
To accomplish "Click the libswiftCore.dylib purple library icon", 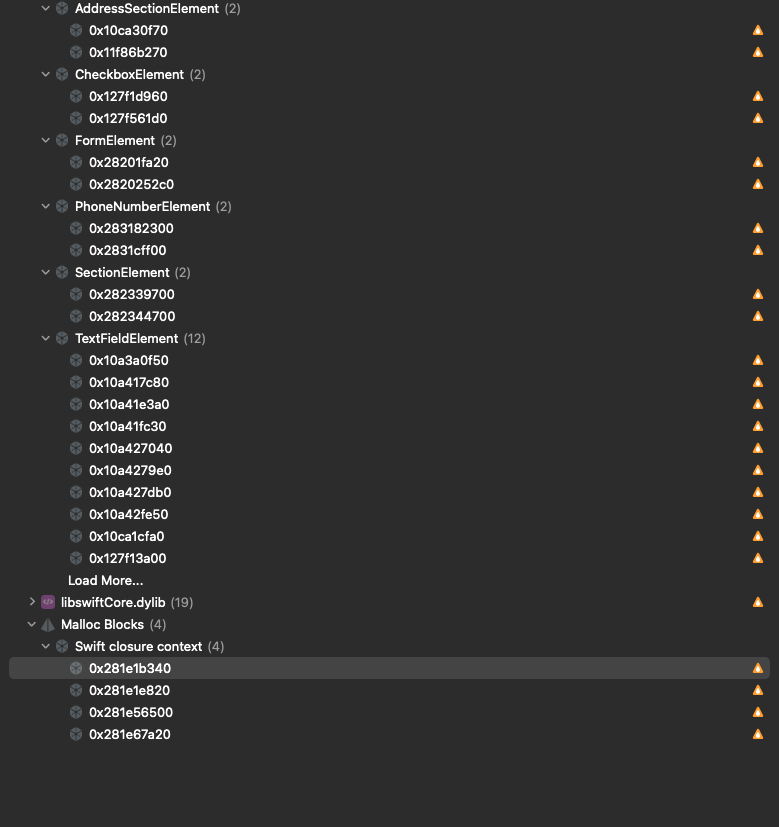I will pos(48,602).
